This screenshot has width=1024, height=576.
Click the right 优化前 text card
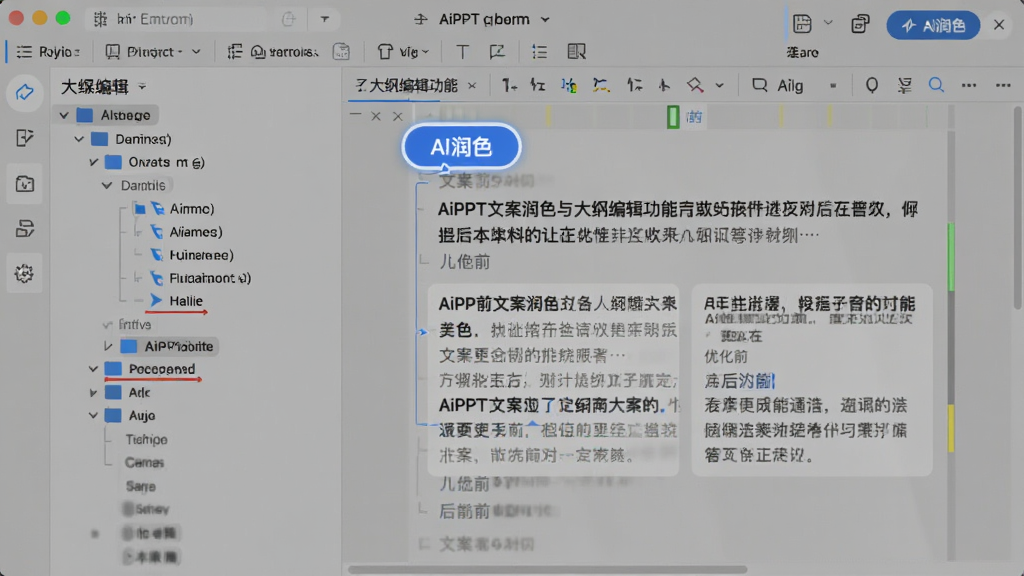(812, 379)
